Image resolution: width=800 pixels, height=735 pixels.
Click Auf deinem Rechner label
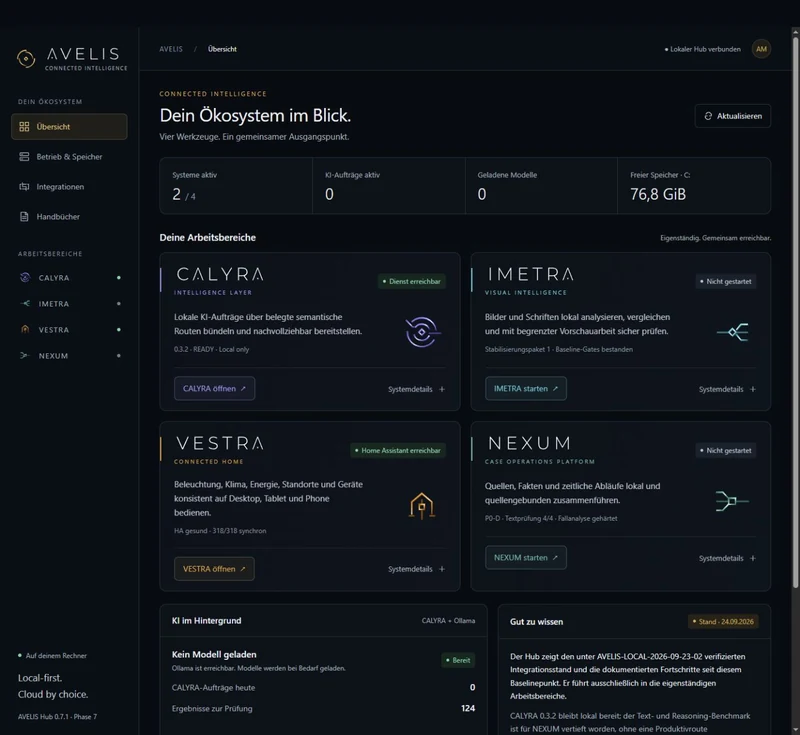56,655
